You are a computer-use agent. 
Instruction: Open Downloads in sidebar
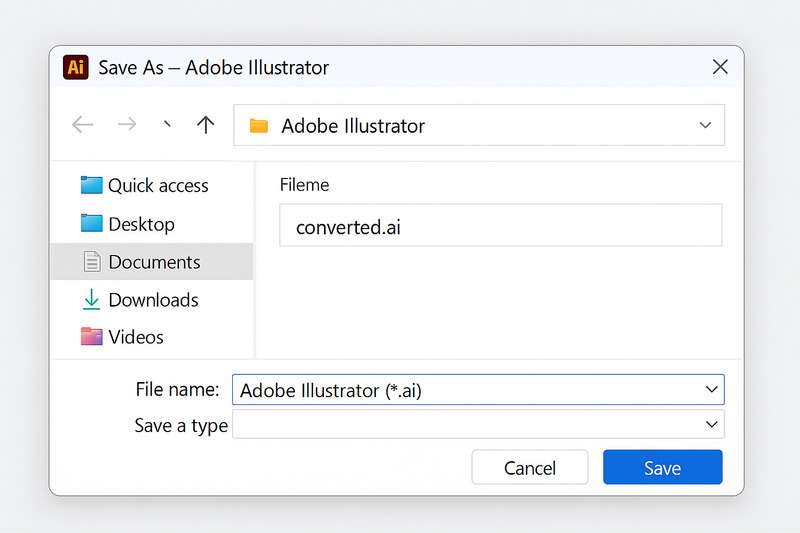coord(152,300)
